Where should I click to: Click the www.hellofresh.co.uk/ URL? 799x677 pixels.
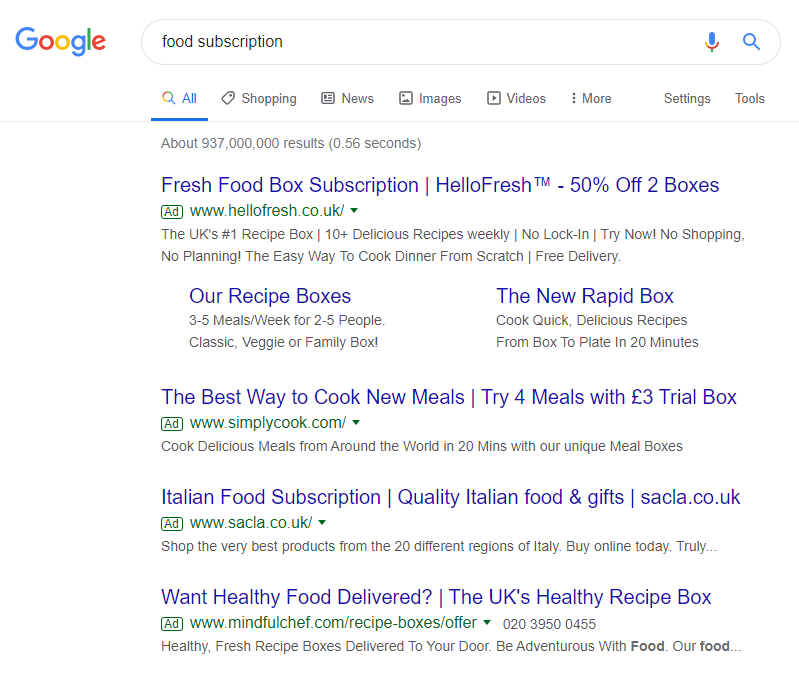[267, 210]
